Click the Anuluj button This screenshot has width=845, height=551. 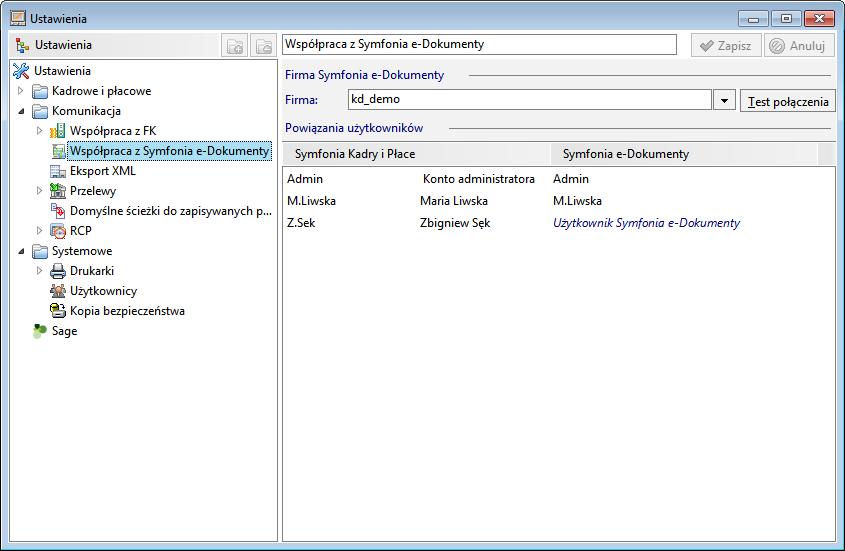tap(799, 46)
